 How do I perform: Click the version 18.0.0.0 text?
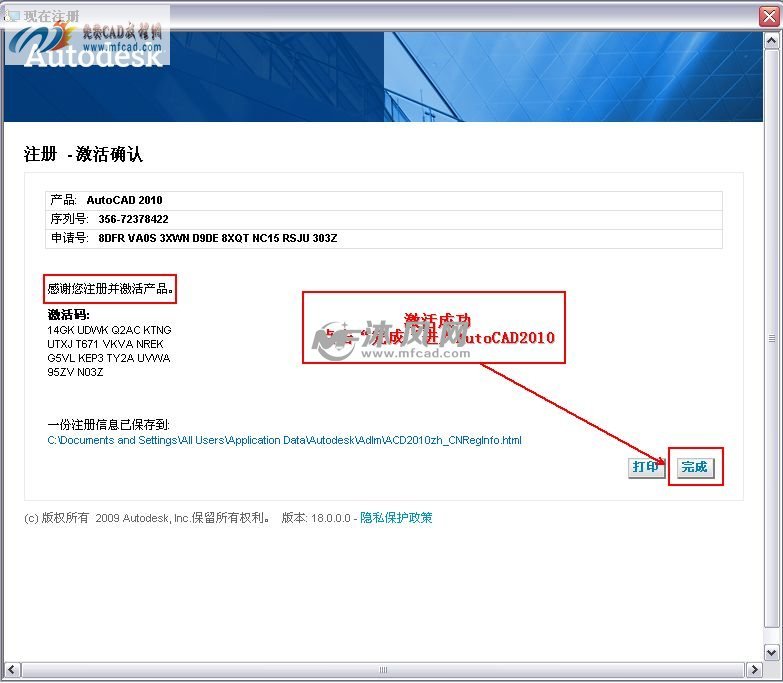316,518
